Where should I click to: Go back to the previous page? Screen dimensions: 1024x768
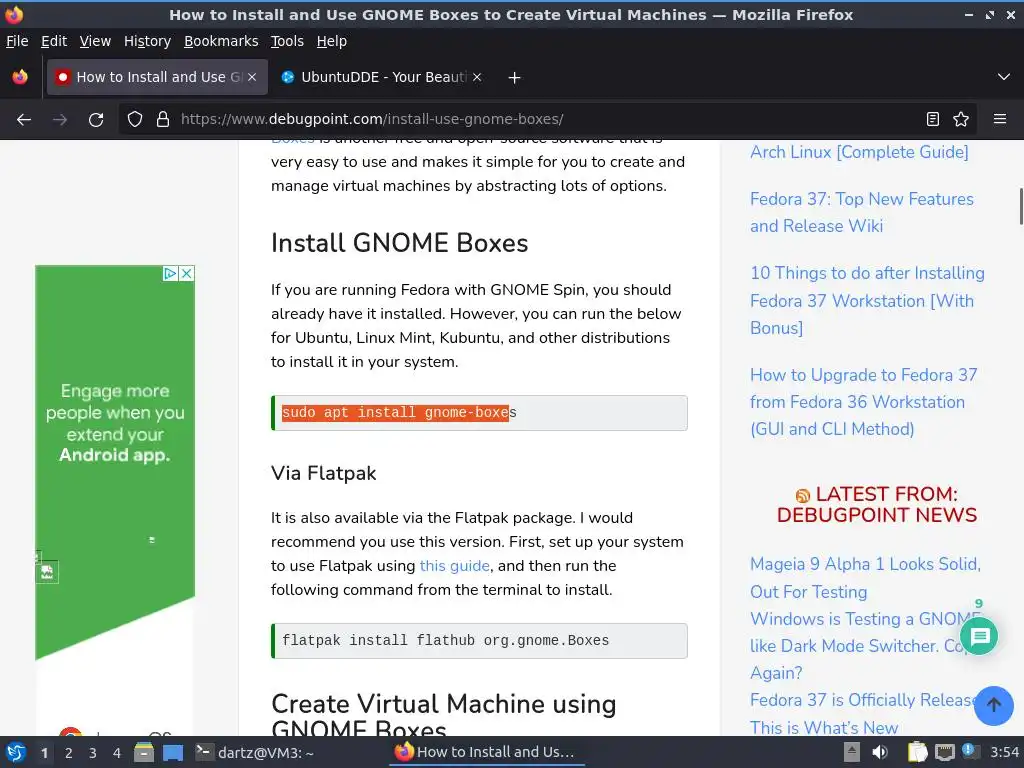coord(24,120)
